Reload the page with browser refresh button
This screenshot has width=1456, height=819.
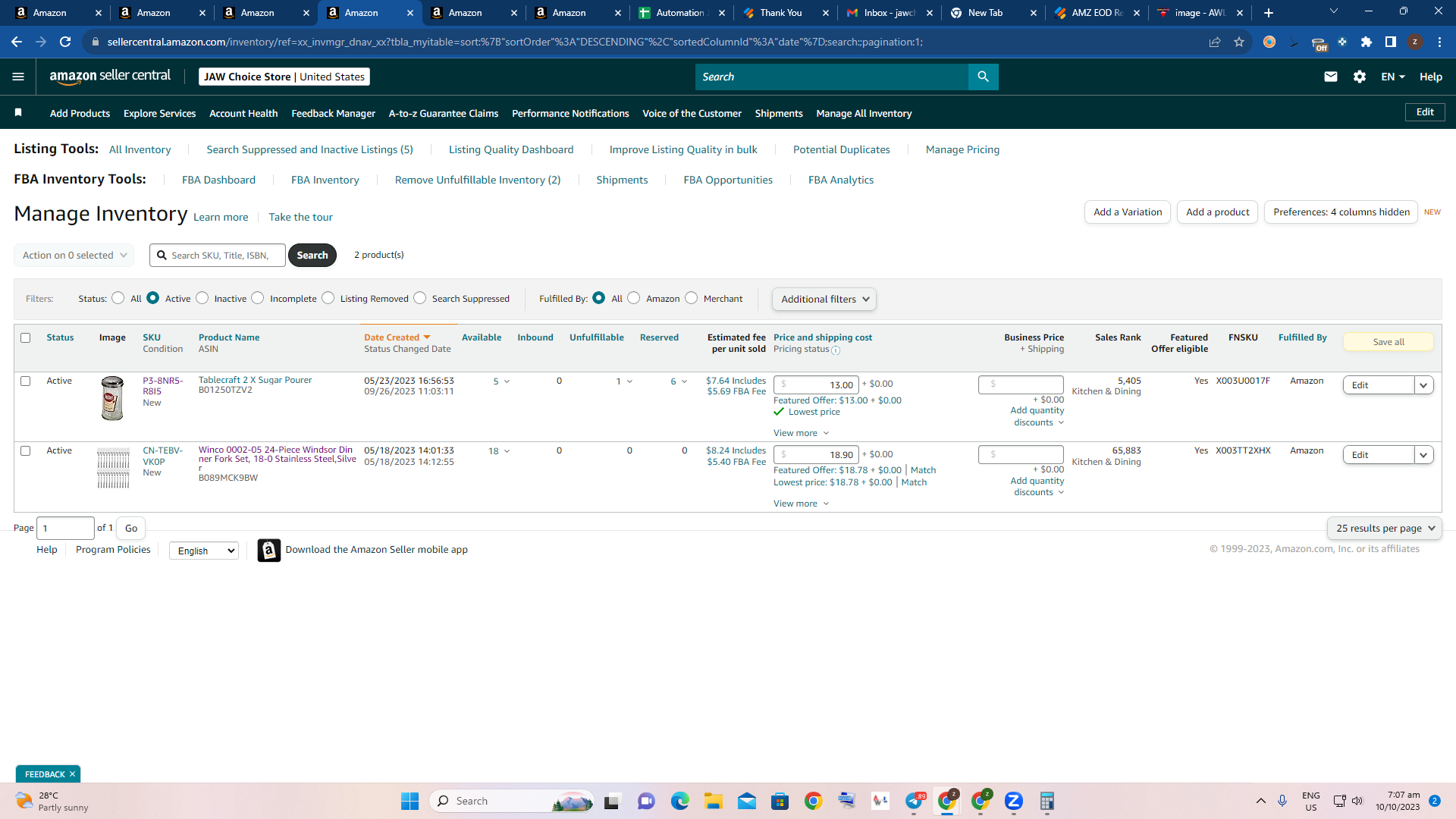[65, 42]
